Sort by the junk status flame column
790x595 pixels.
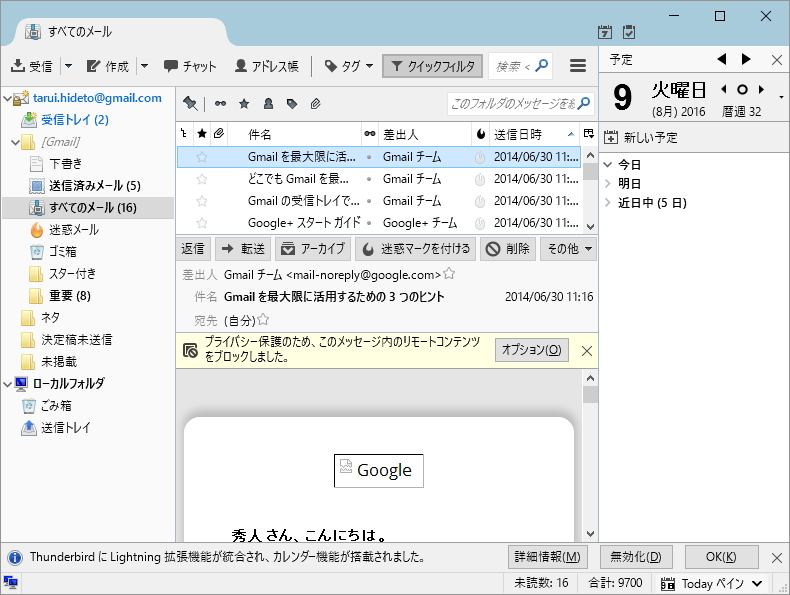click(x=481, y=134)
